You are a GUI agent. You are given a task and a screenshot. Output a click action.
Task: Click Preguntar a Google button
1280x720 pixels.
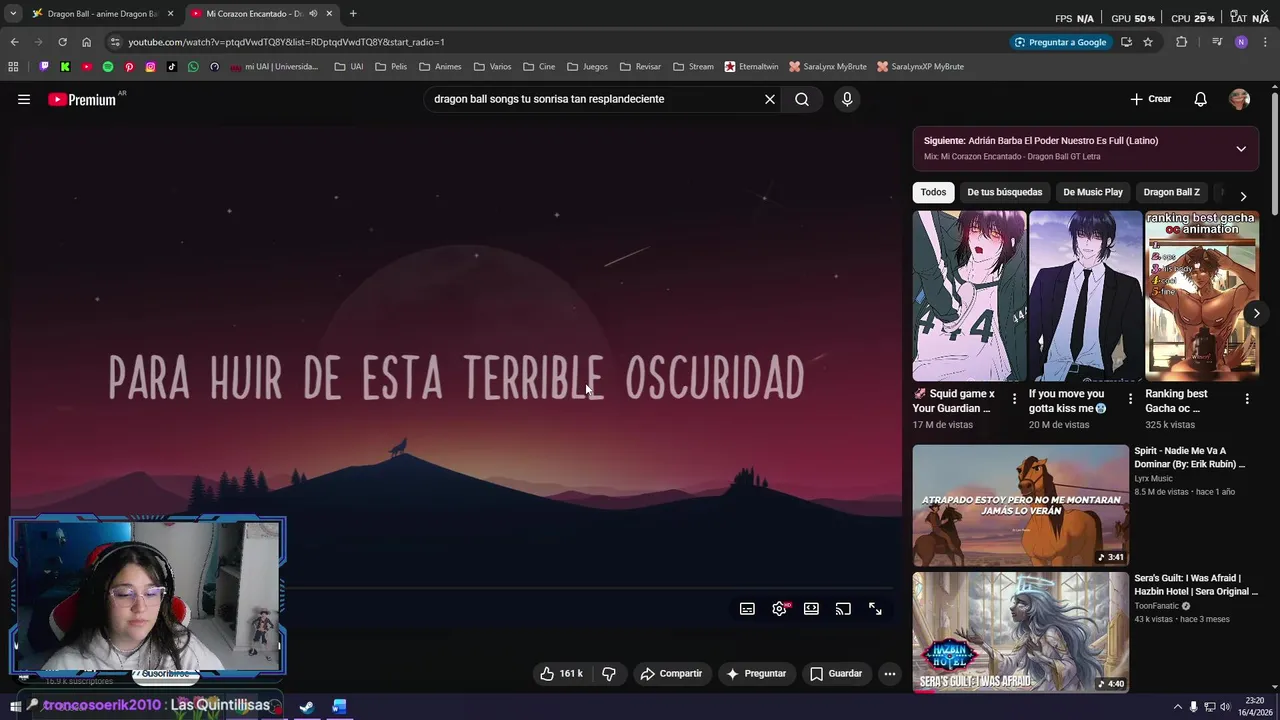[1060, 42]
